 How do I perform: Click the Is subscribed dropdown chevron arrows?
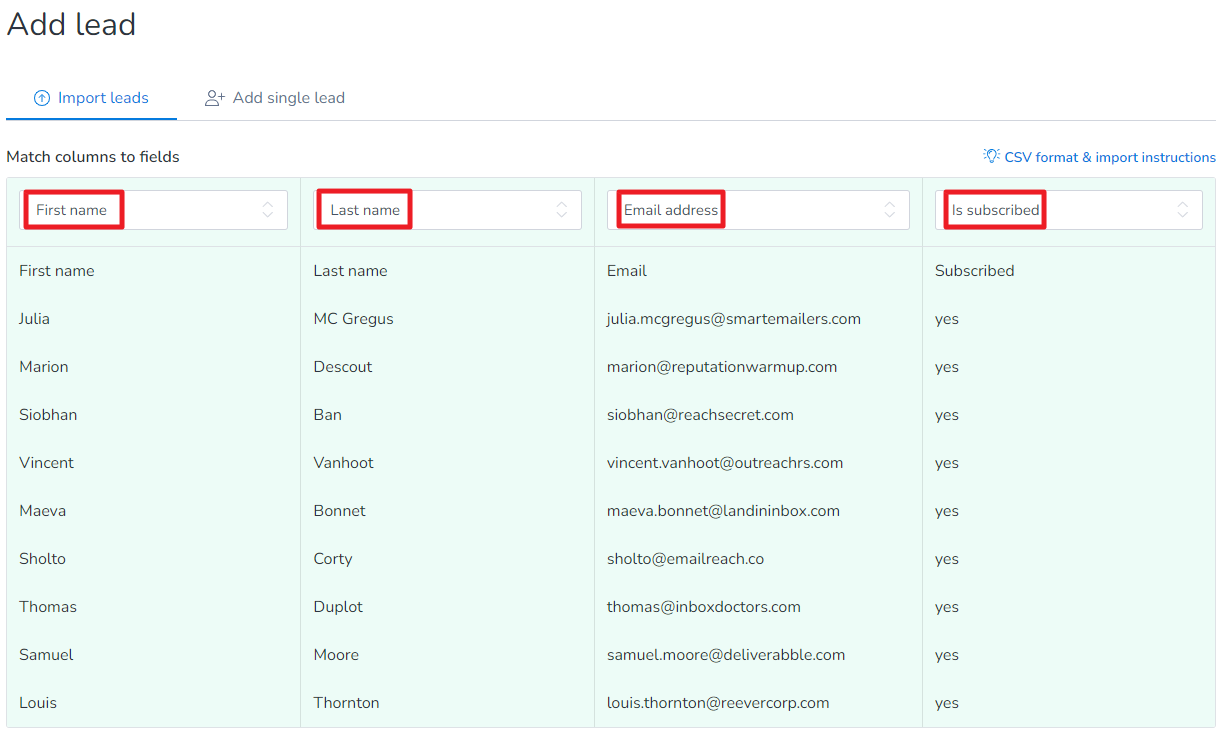(x=1183, y=210)
